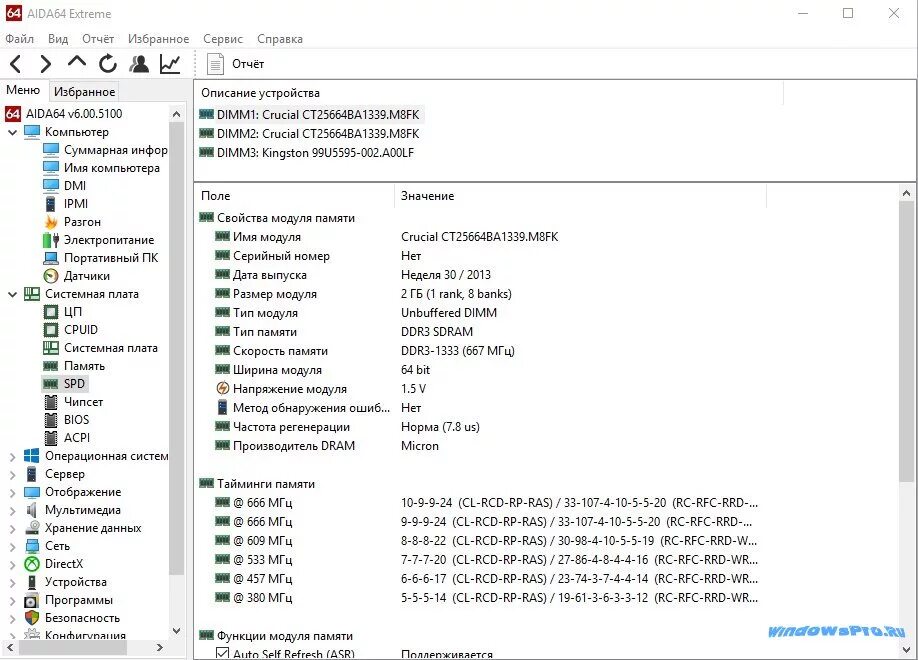Click the details pane vertical scrollbar thumb
Image resolution: width=918 pixels, height=660 pixels.
tap(906, 341)
